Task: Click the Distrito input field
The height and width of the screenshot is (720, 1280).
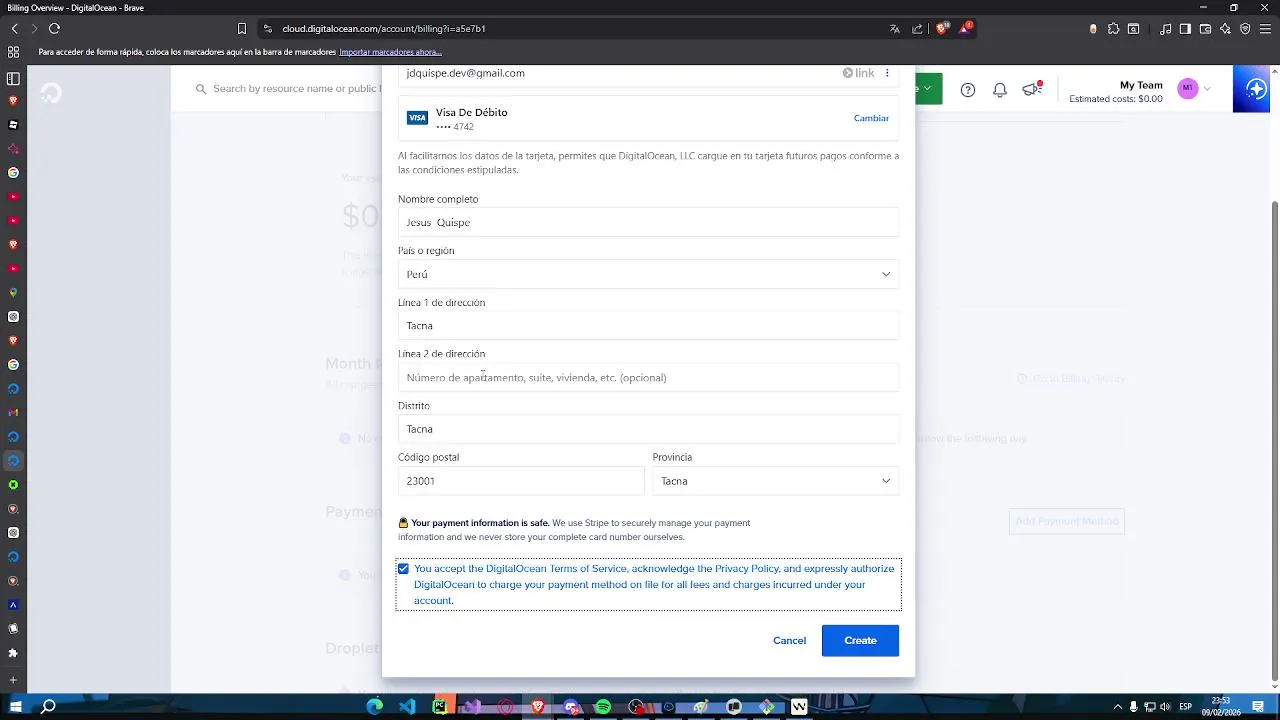Action: [x=648, y=429]
